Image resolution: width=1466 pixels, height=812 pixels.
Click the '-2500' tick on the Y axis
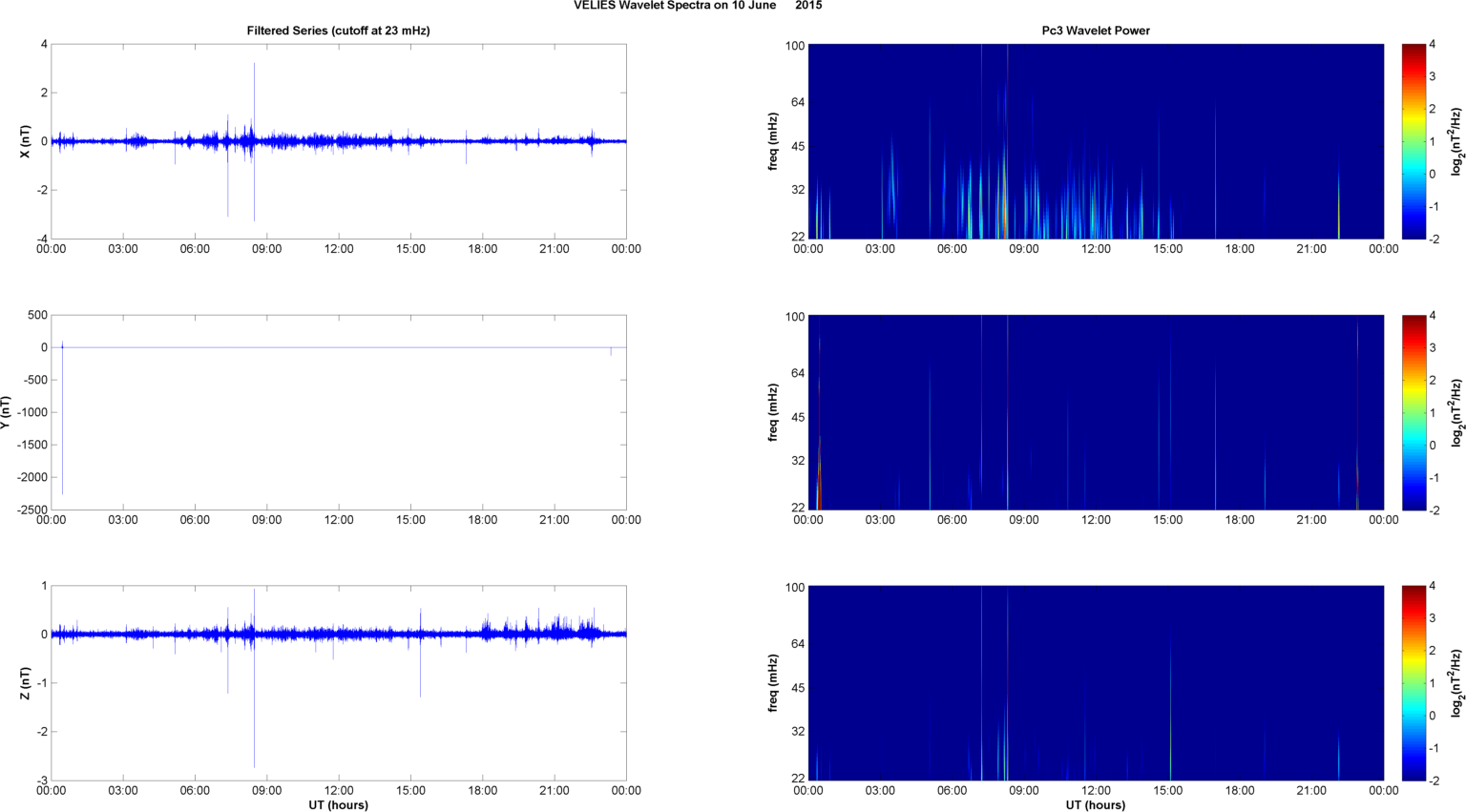tap(32, 510)
